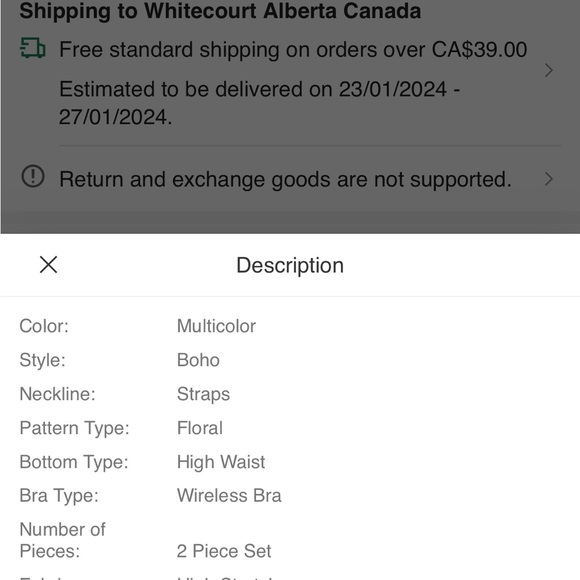Select the Straps neckline value
The width and height of the screenshot is (580, 580).
coord(203,394)
